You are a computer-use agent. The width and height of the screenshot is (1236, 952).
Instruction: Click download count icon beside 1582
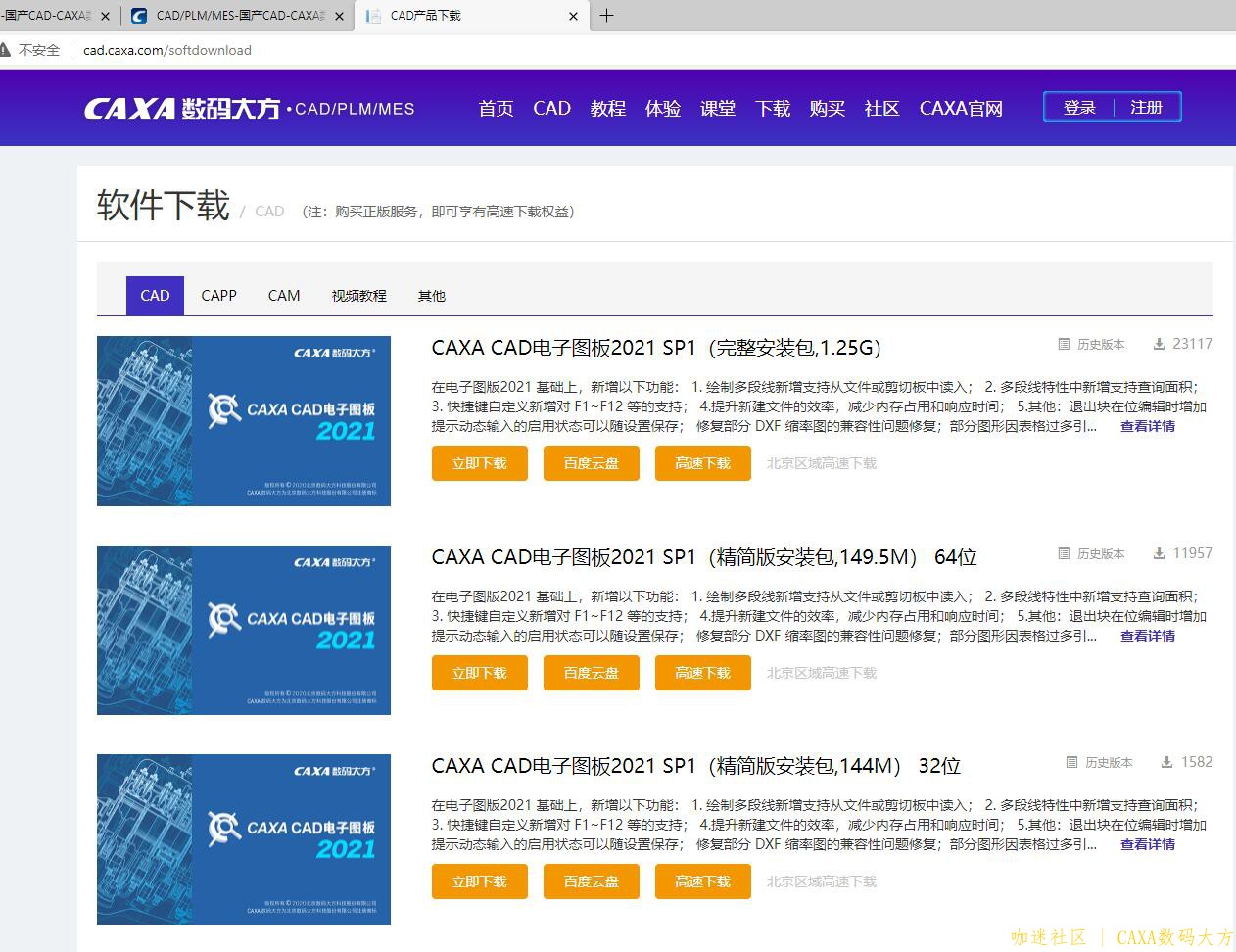[x=1166, y=762]
